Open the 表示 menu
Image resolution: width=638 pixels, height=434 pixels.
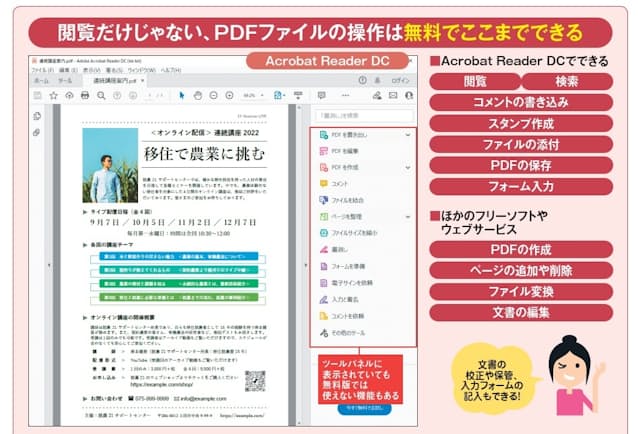92,70
